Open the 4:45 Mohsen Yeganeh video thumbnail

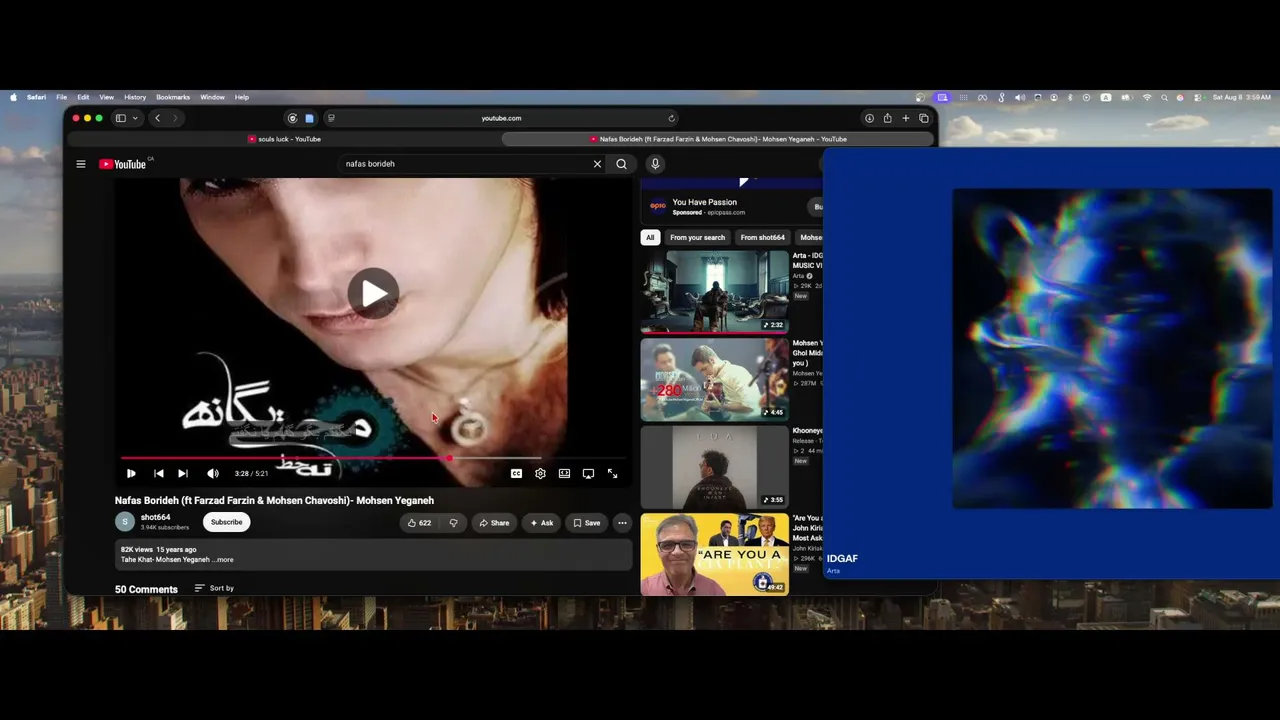[x=714, y=379]
